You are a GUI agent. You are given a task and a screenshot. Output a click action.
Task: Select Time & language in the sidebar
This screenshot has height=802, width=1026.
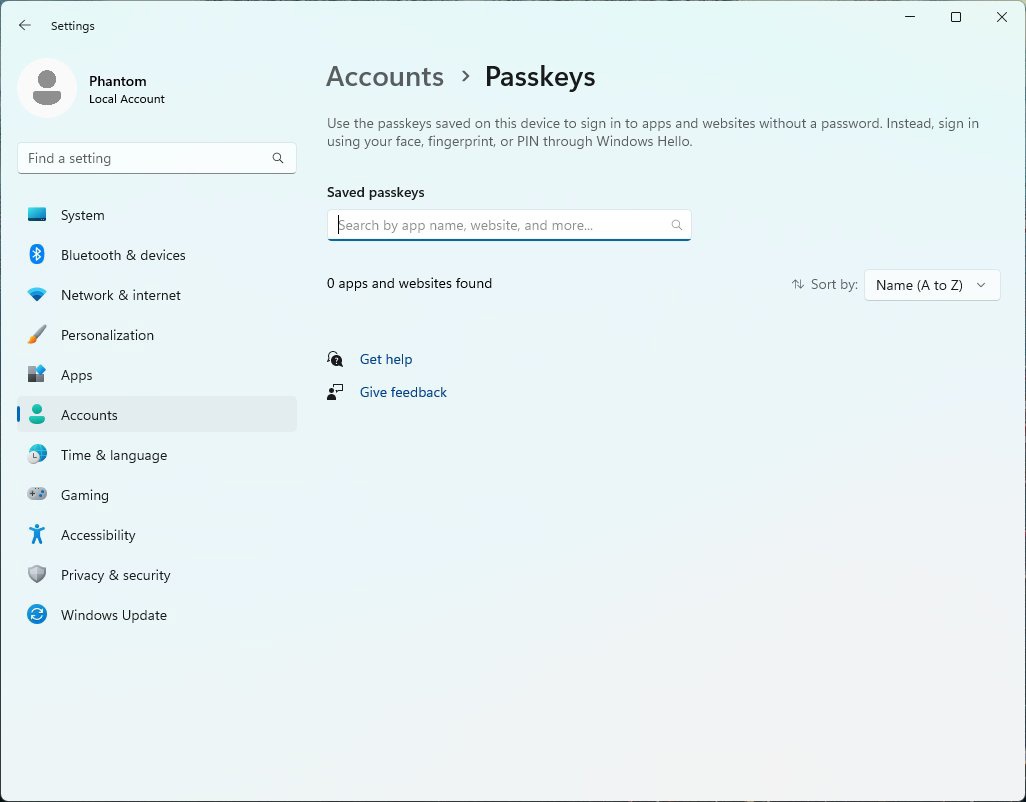click(113, 454)
